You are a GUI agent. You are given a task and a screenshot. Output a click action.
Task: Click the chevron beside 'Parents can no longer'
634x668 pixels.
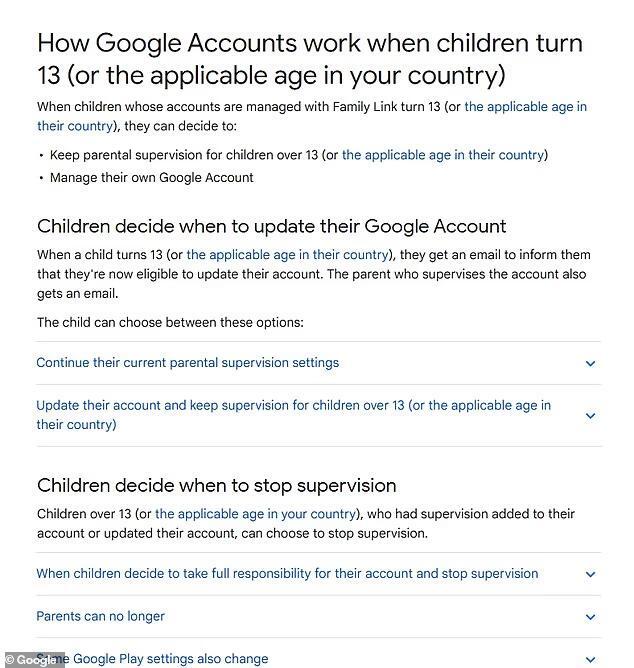[x=590, y=617]
